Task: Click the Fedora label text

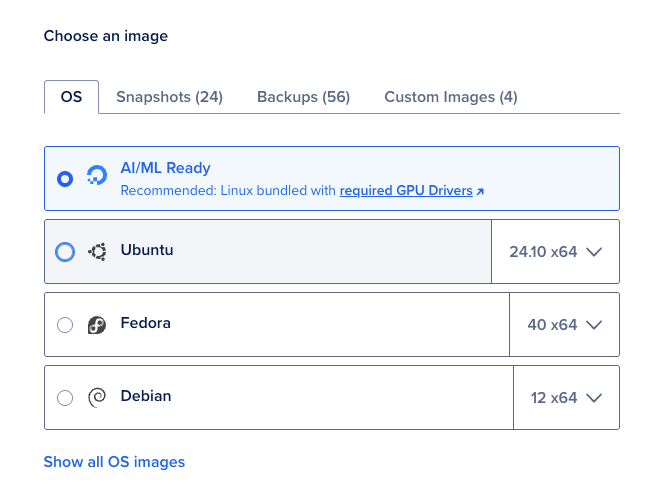Action: click(x=145, y=323)
